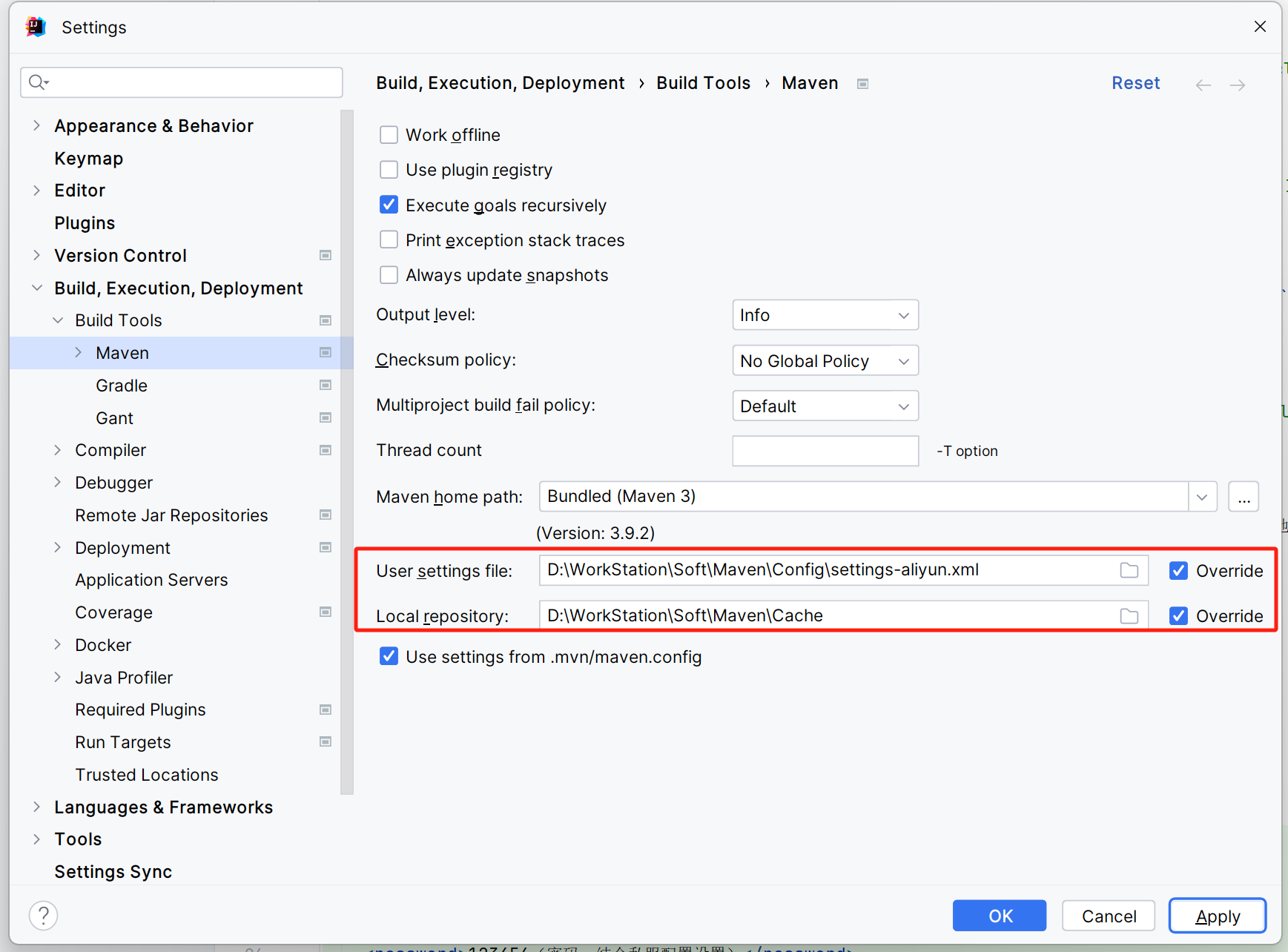Expand the Tools section
The height and width of the screenshot is (952, 1288).
coord(36,839)
